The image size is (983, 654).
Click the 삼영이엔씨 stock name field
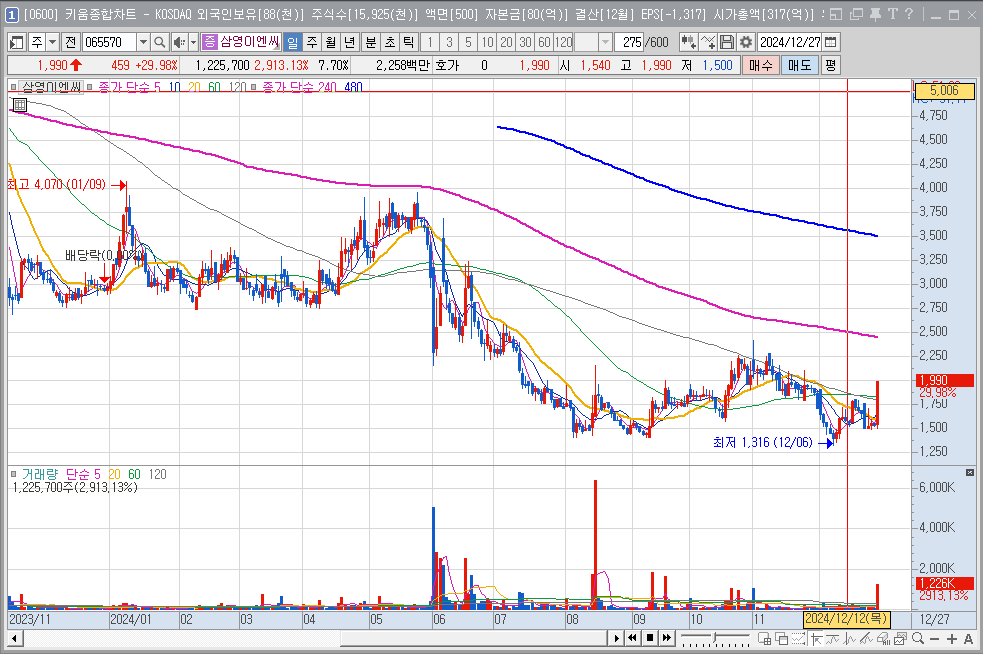(249, 42)
